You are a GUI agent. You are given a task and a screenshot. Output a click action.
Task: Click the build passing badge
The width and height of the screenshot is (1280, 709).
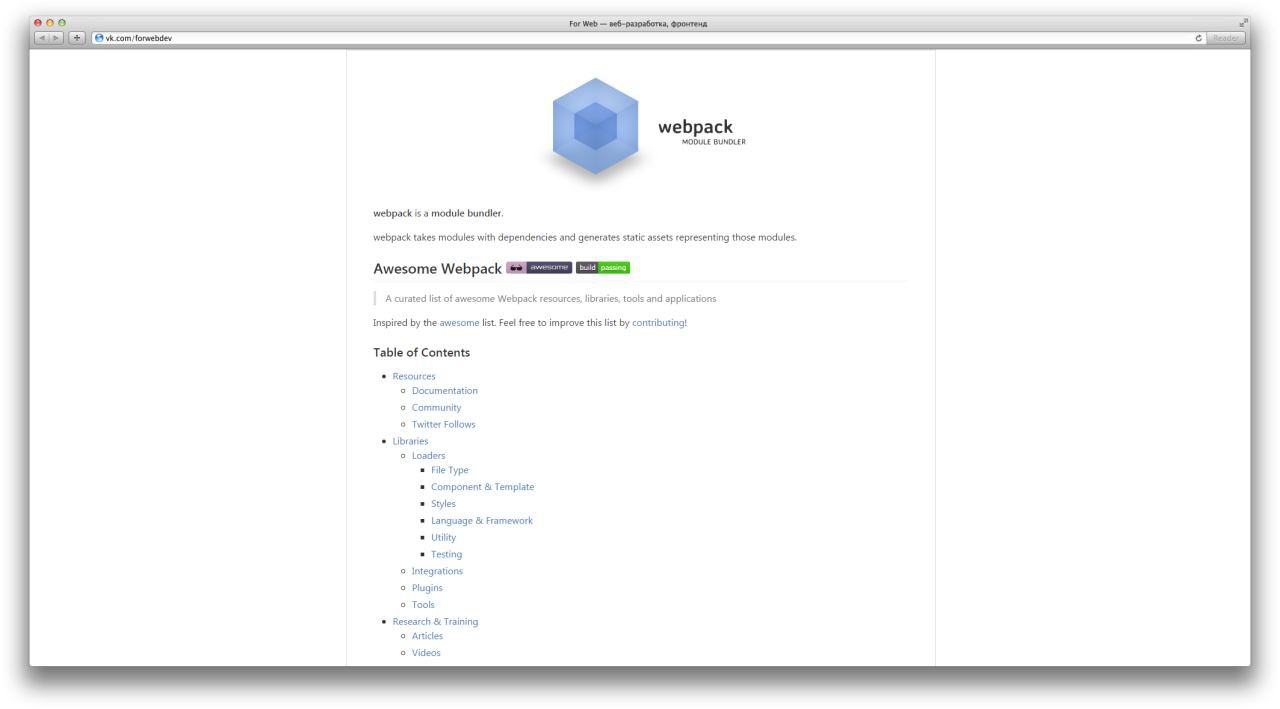(x=603, y=268)
